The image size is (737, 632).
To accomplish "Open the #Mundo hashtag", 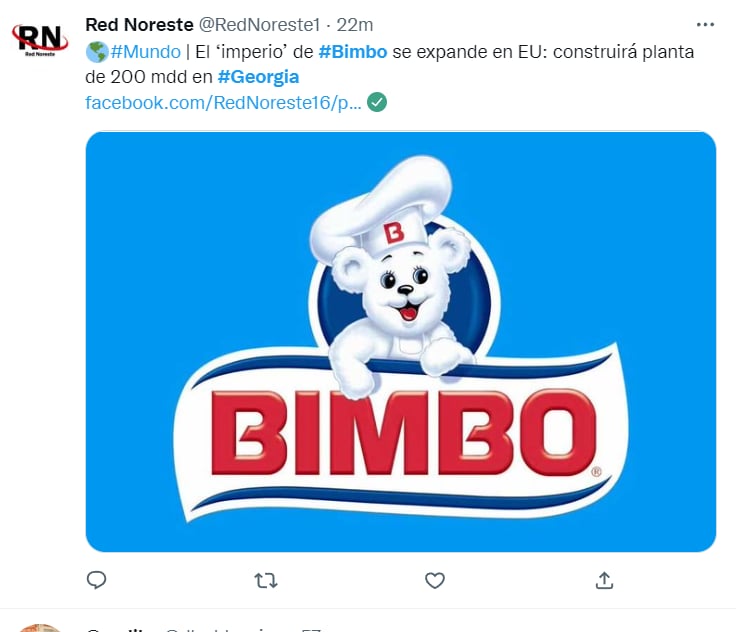I will [145, 52].
